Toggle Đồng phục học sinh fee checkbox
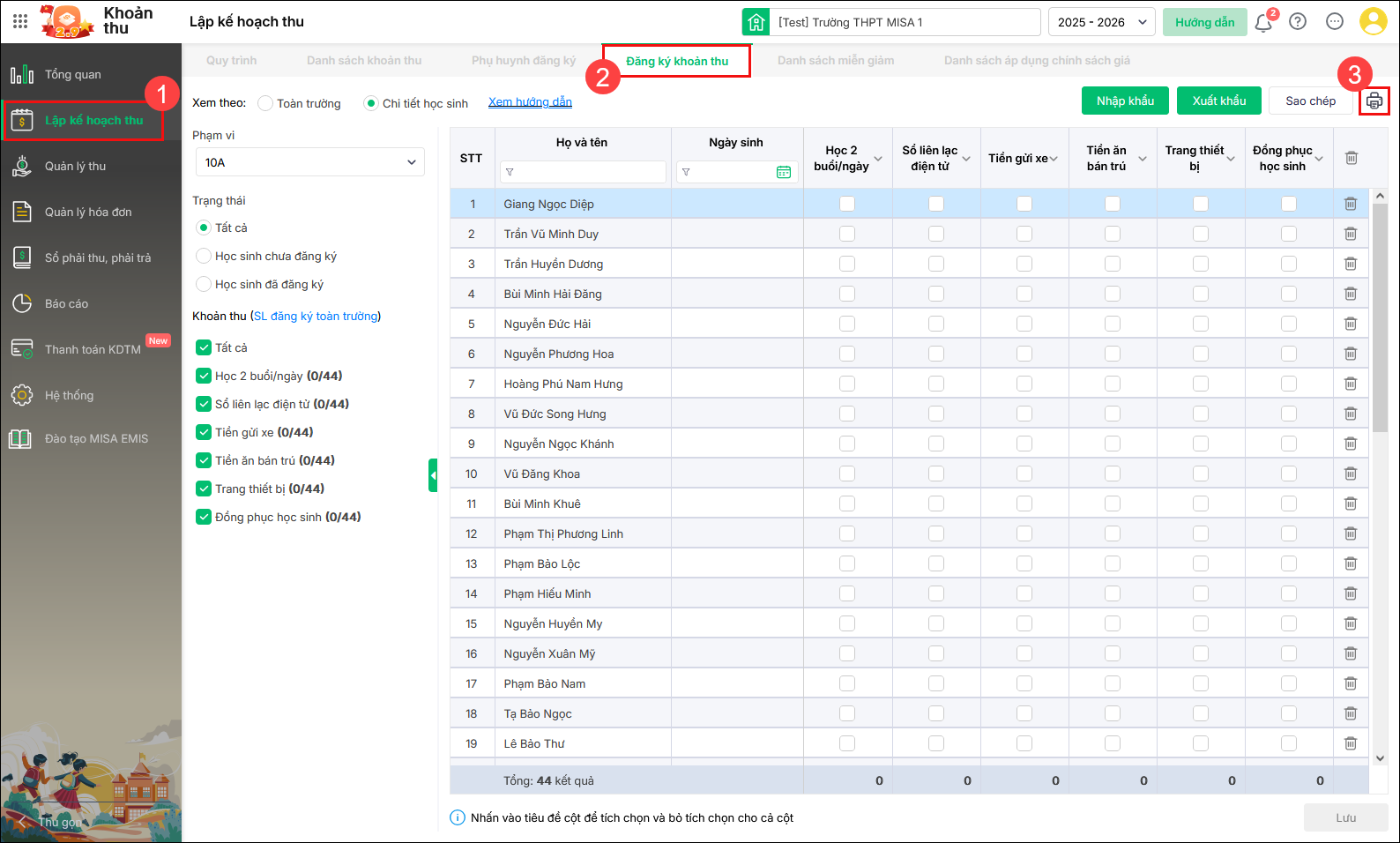1400x843 pixels. tap(204, 517)
